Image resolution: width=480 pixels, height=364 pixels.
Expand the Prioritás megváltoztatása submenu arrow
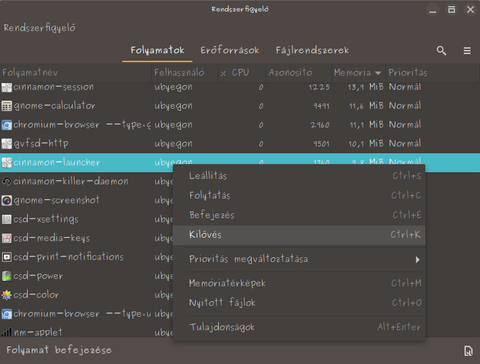[x=417, y=259]
